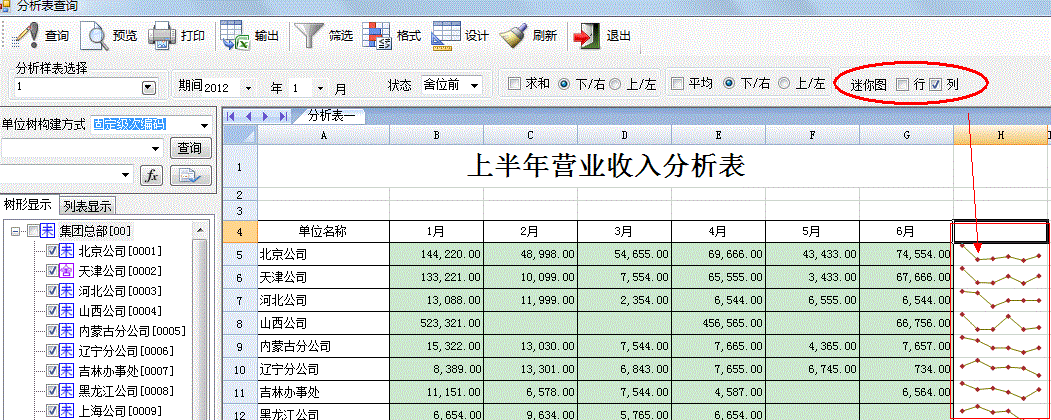Open the 期间 year dropdown
This screenshot has height=420, width=1051.
click(249, 88)
